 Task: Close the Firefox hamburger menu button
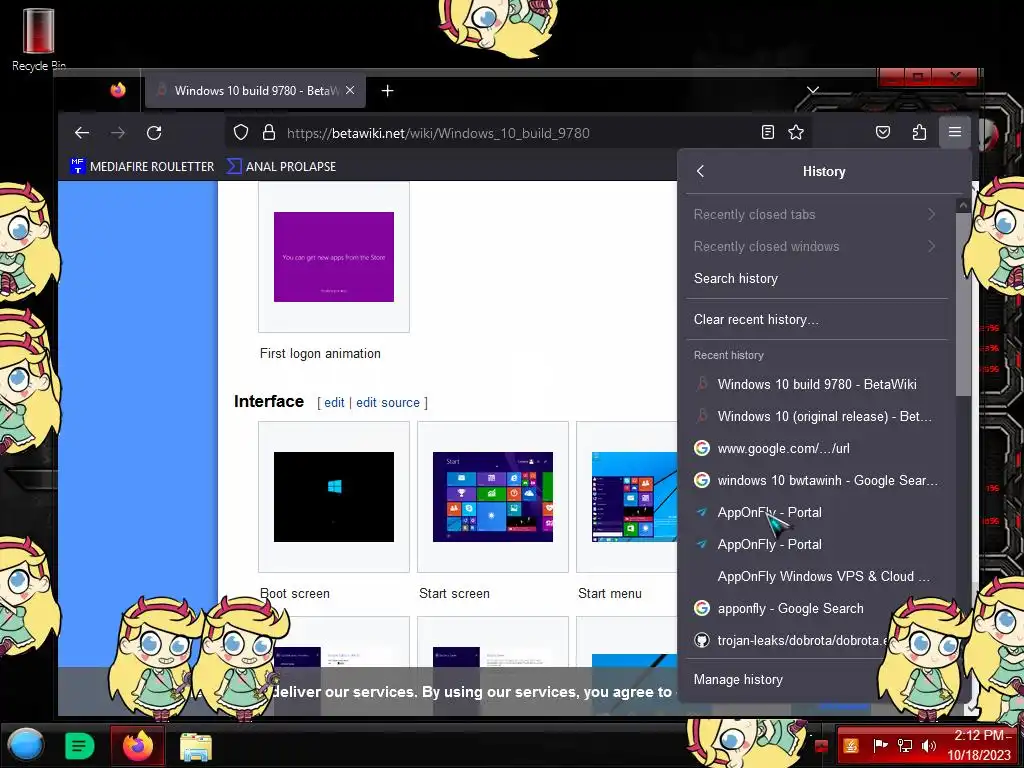(x=955, y=132)
